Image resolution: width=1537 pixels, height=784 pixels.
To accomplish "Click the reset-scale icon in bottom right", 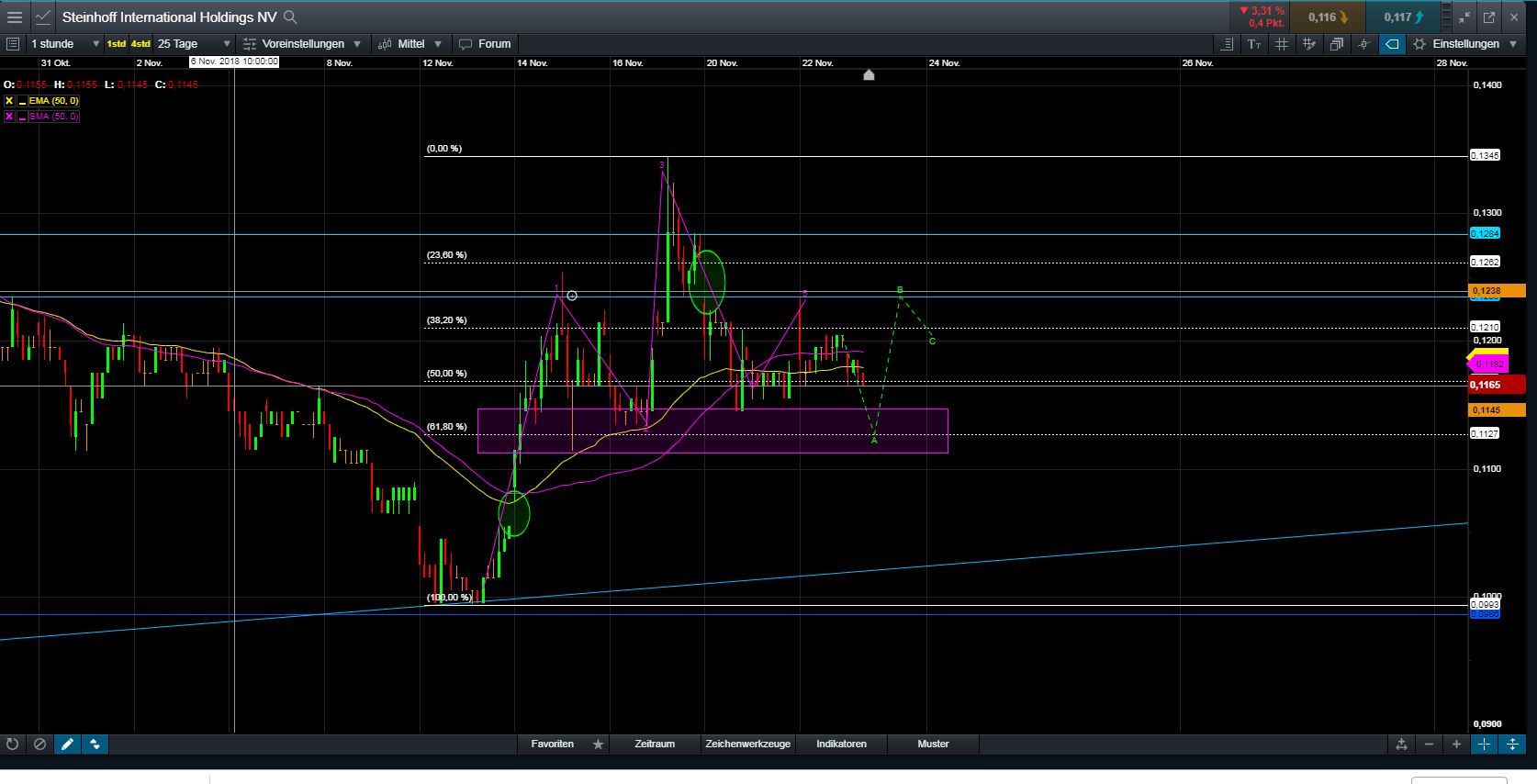I will click(x=1402, y=745).
